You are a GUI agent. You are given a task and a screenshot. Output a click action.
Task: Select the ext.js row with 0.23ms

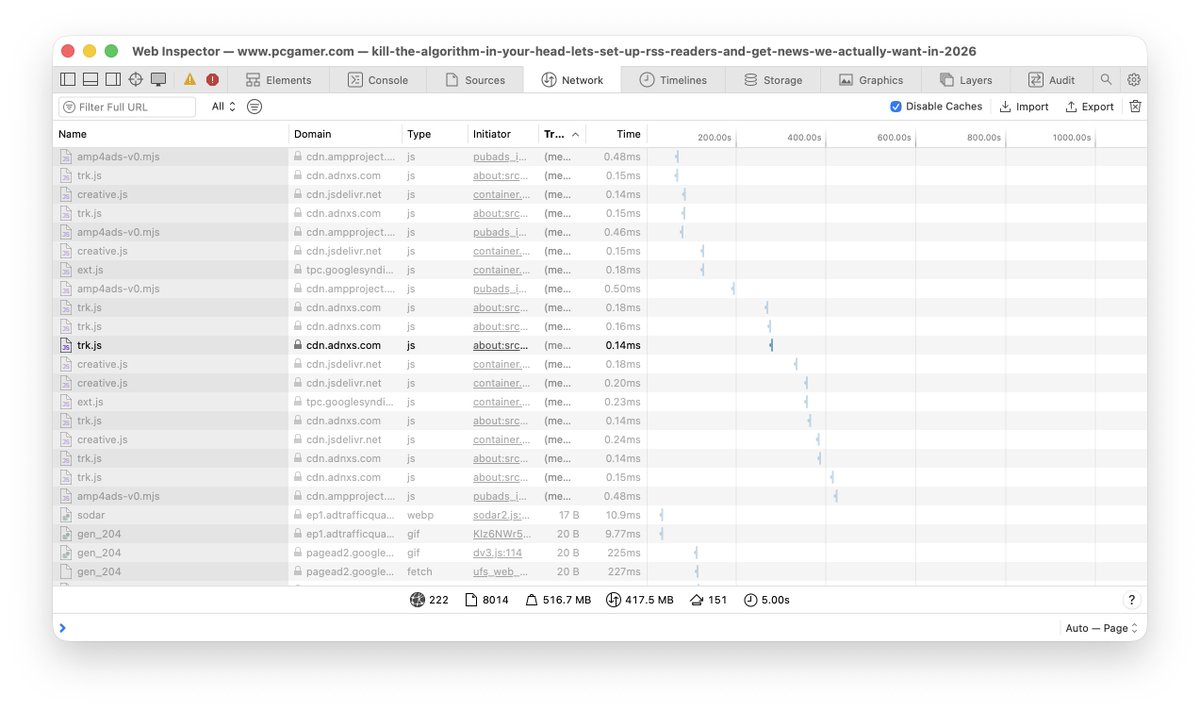tap(600, 402)
